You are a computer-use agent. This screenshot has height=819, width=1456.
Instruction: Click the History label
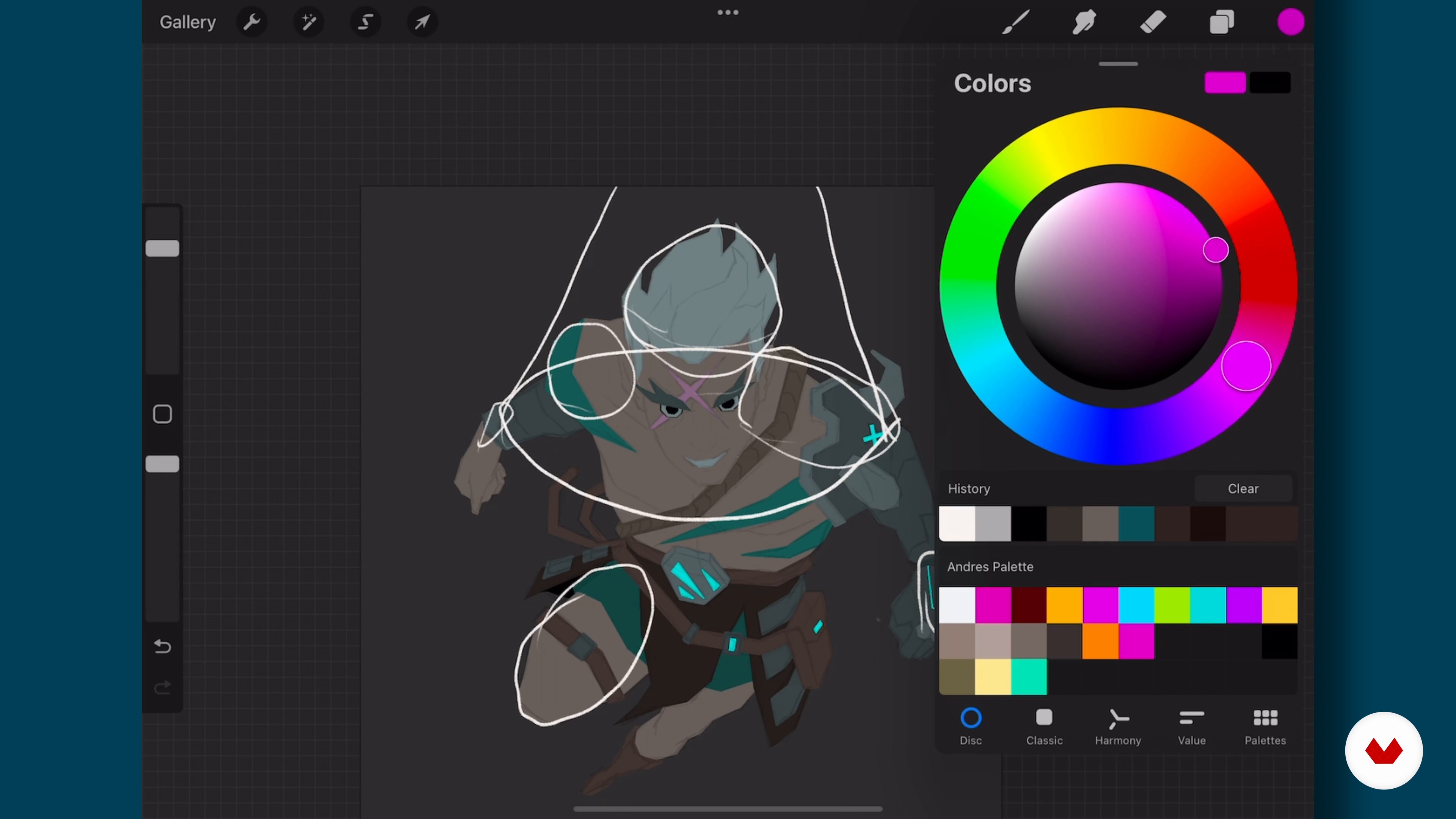969,489
